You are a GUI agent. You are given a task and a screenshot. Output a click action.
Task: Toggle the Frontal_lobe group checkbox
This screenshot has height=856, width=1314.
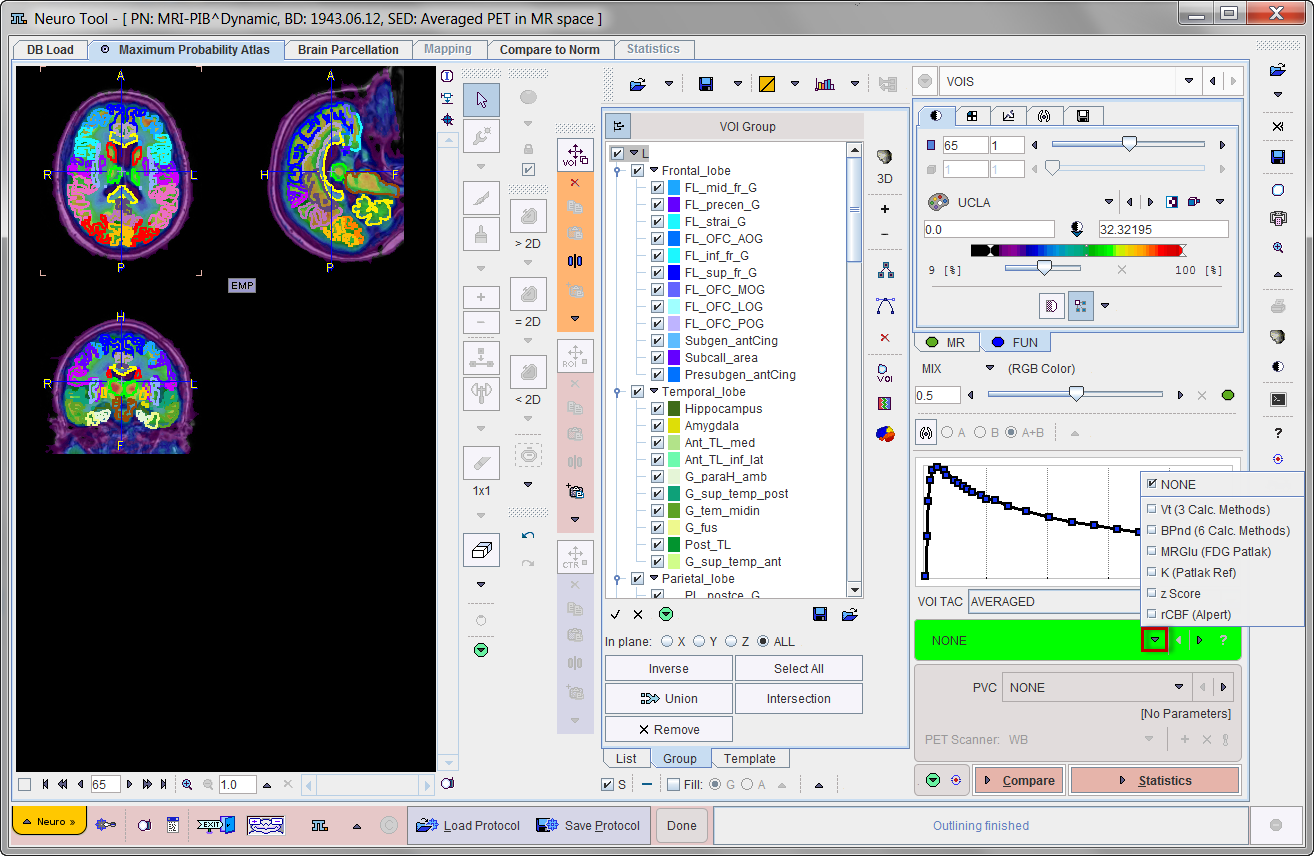click(x=637, y=171)
